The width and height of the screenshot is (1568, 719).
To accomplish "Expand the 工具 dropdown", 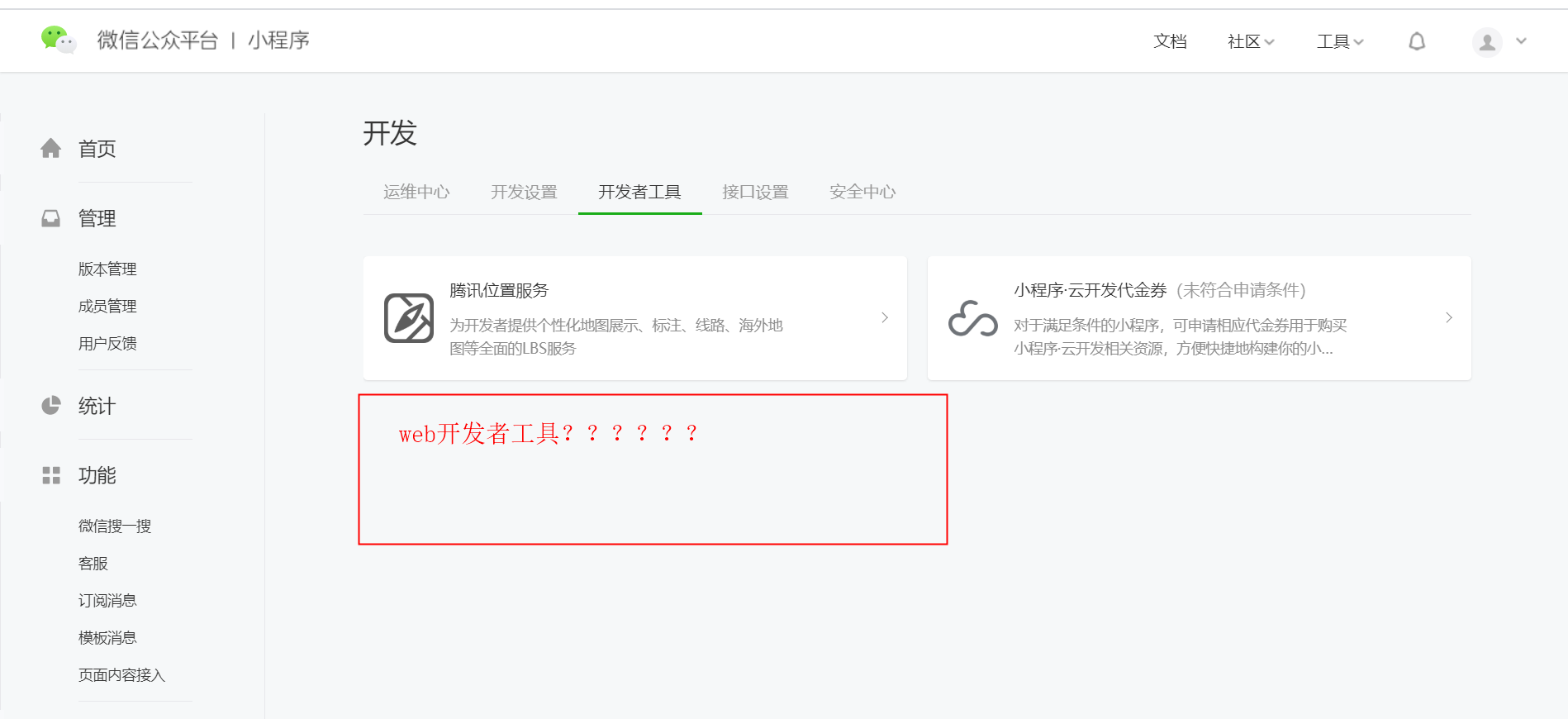I will coord(1340,41).
